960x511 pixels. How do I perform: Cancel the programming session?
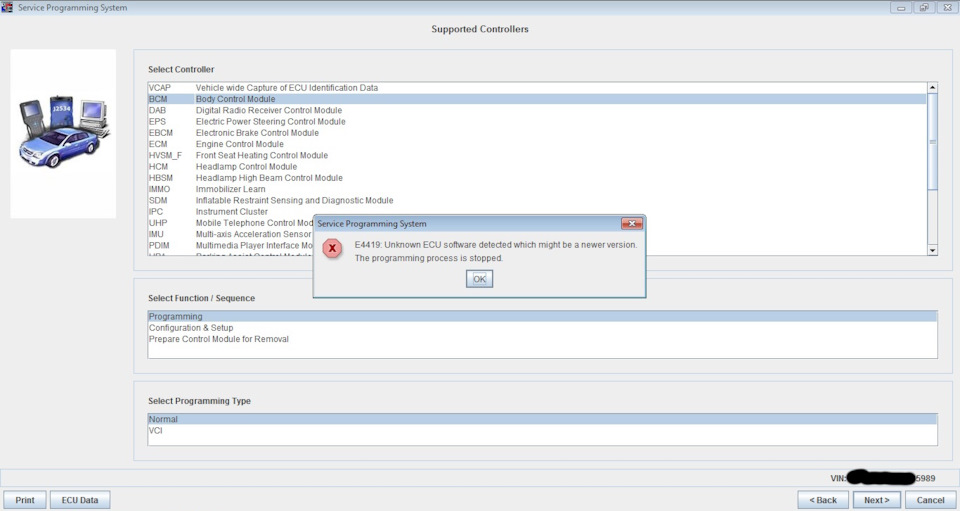click(x=931, y=500)
